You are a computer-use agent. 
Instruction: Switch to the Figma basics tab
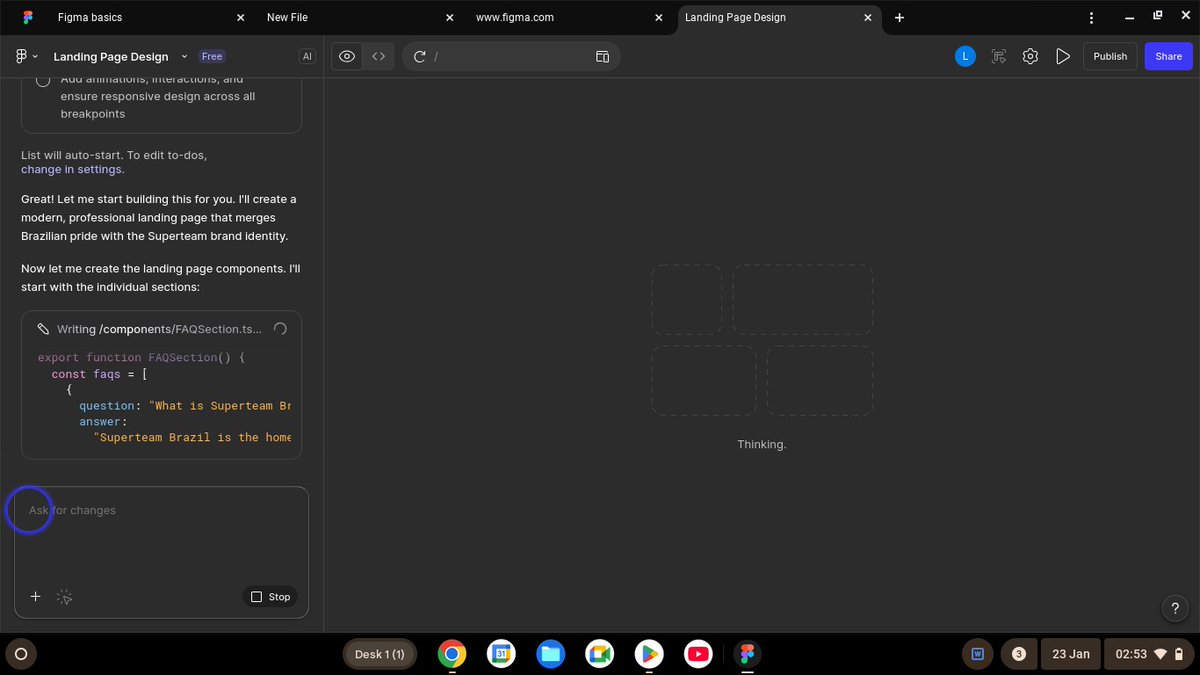click(91, 17)
